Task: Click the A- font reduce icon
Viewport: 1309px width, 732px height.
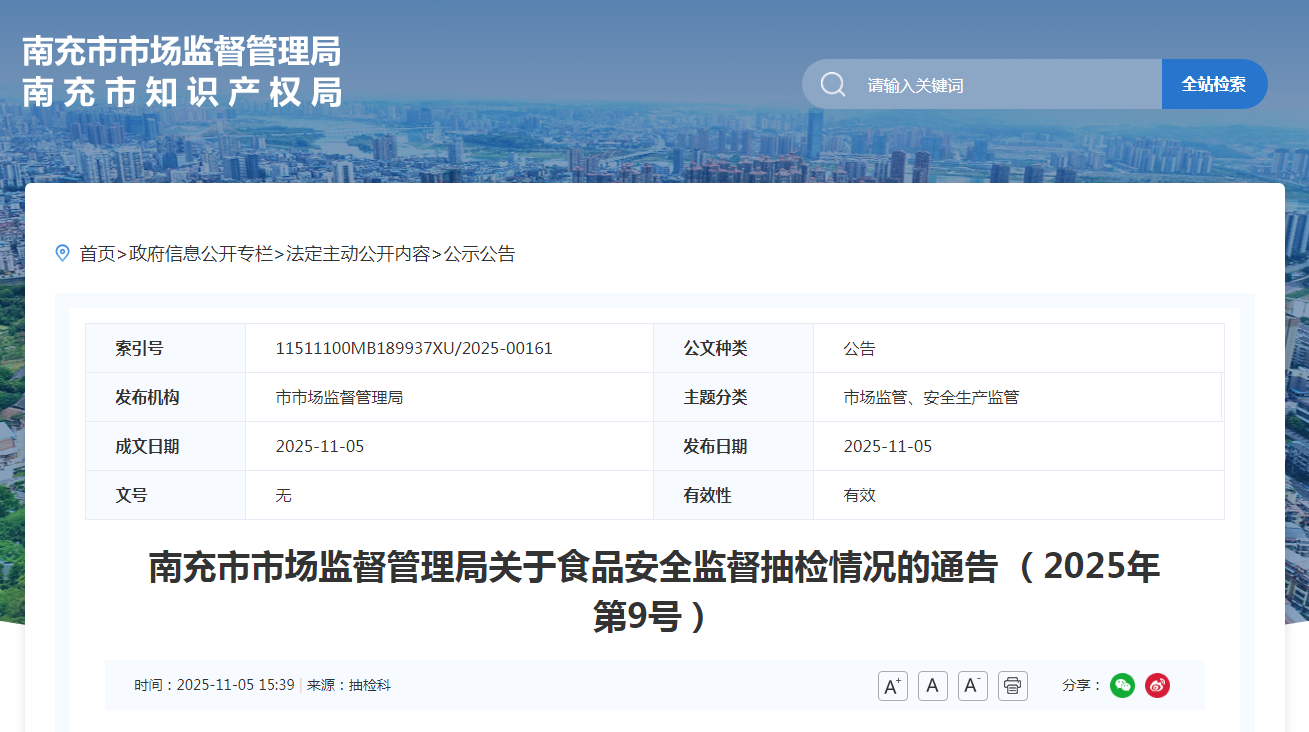Action: pos(971,685)
